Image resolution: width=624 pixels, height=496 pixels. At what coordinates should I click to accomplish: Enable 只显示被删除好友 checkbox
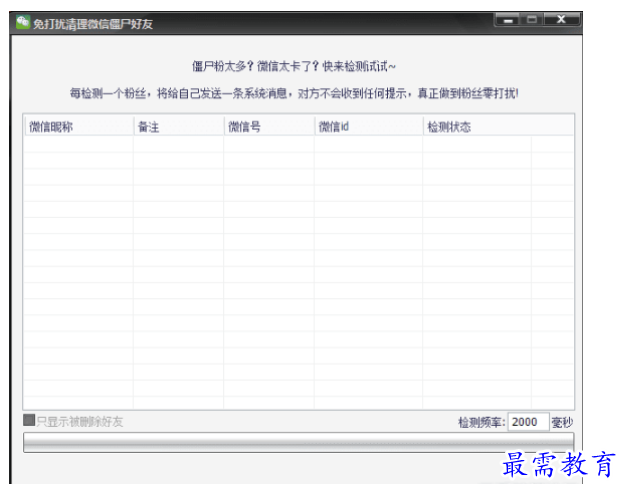click(x=29, y=420)
